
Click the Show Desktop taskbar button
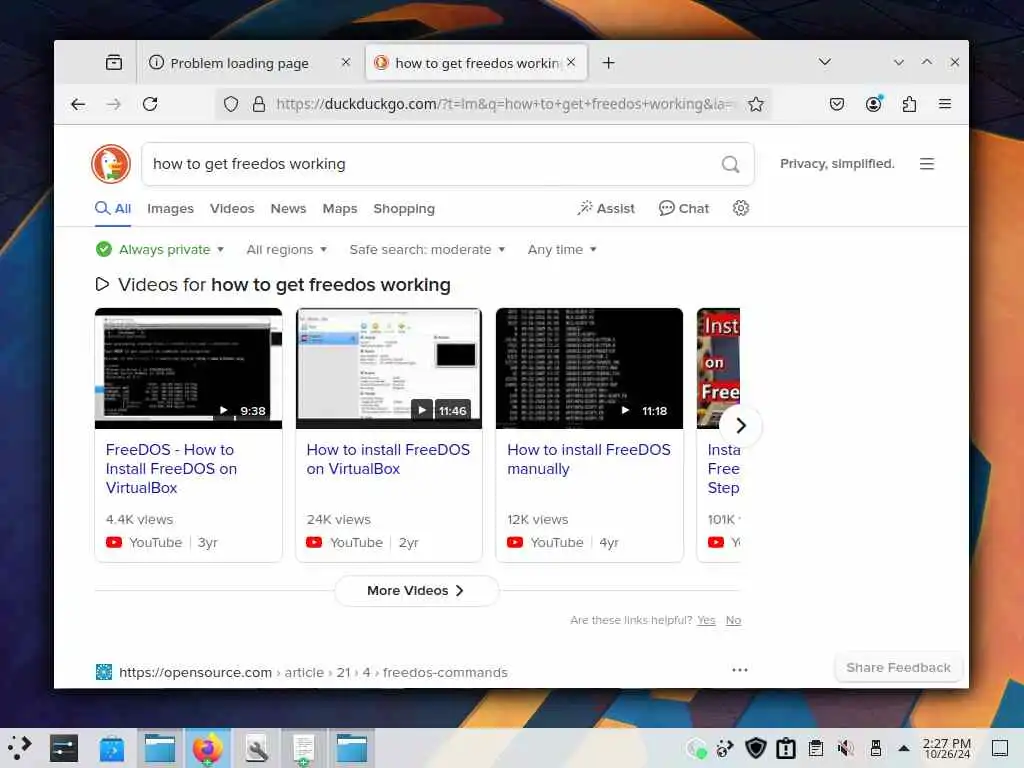coord(1000,748)
